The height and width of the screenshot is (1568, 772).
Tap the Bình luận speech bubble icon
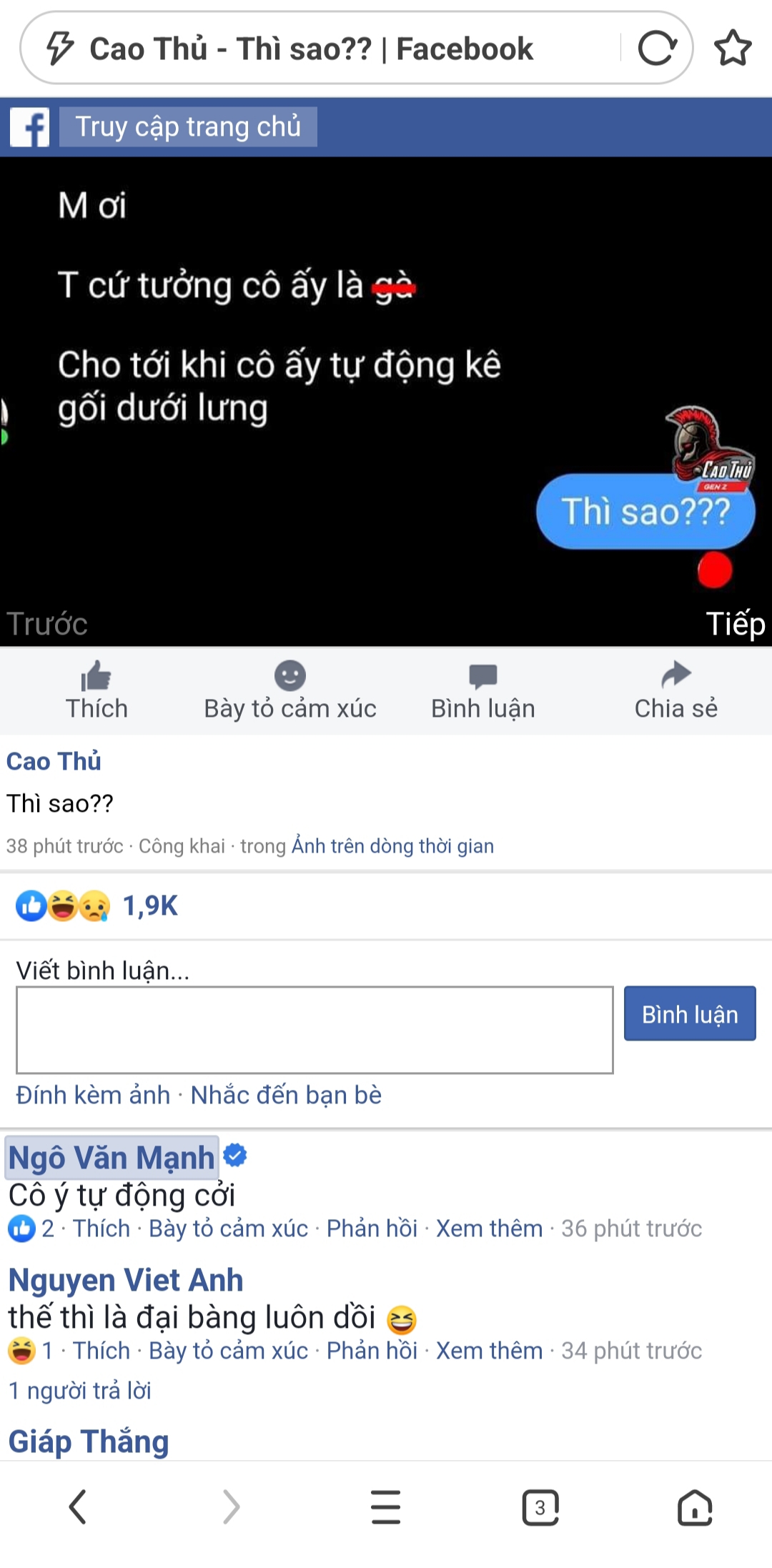[483, 676]
